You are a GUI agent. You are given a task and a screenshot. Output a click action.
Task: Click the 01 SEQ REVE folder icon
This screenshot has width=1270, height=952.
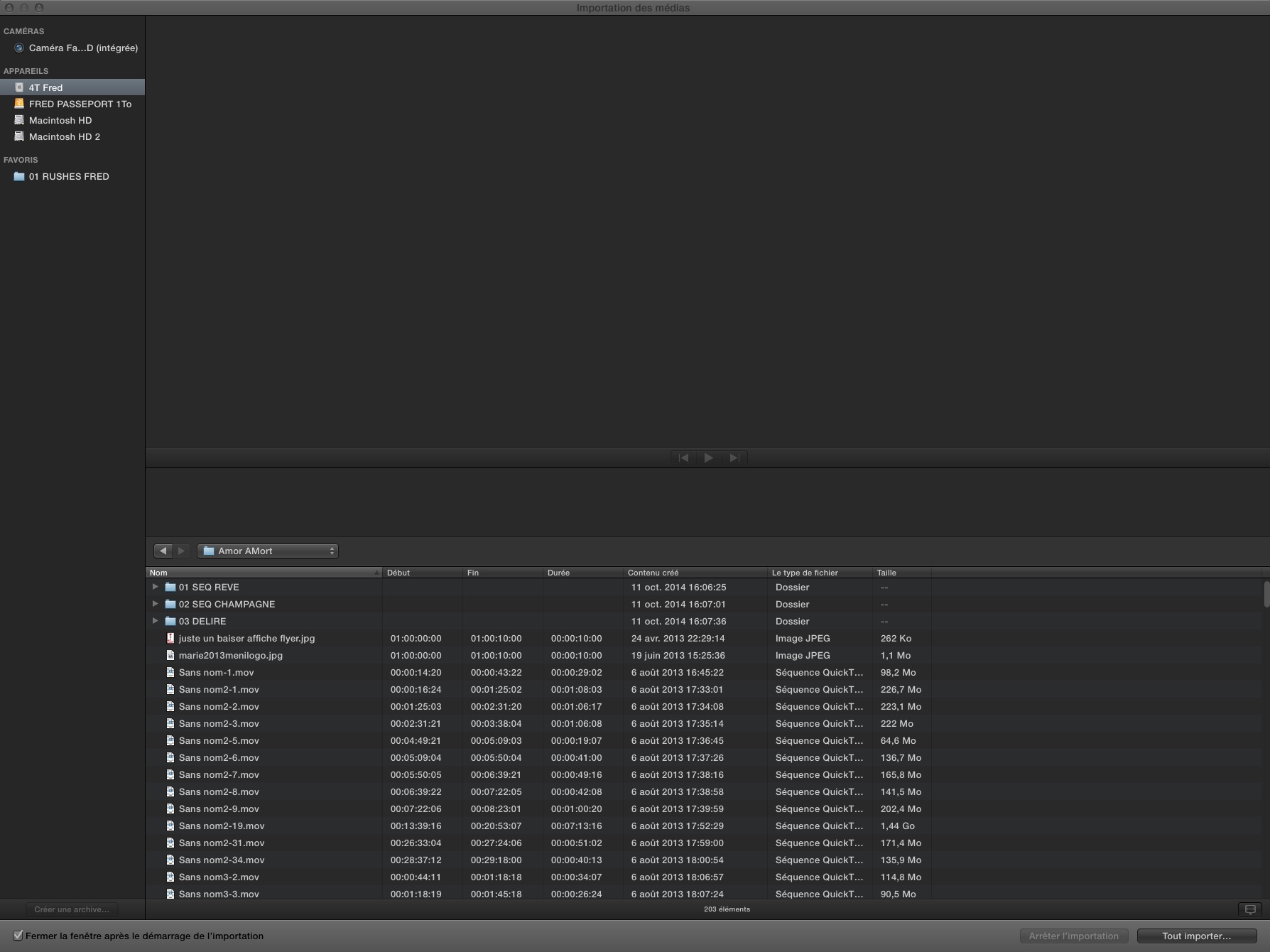pos(170,587)
